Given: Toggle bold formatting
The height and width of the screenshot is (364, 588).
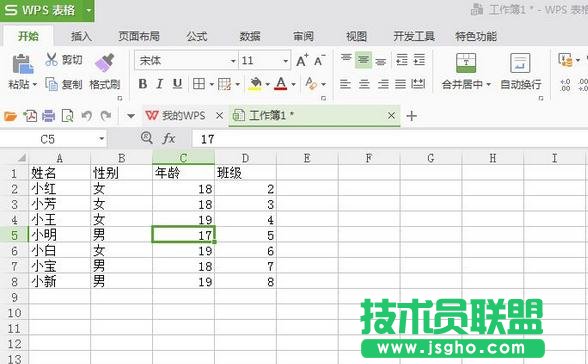Looking at the screenshot, I should tap(142, 84).
